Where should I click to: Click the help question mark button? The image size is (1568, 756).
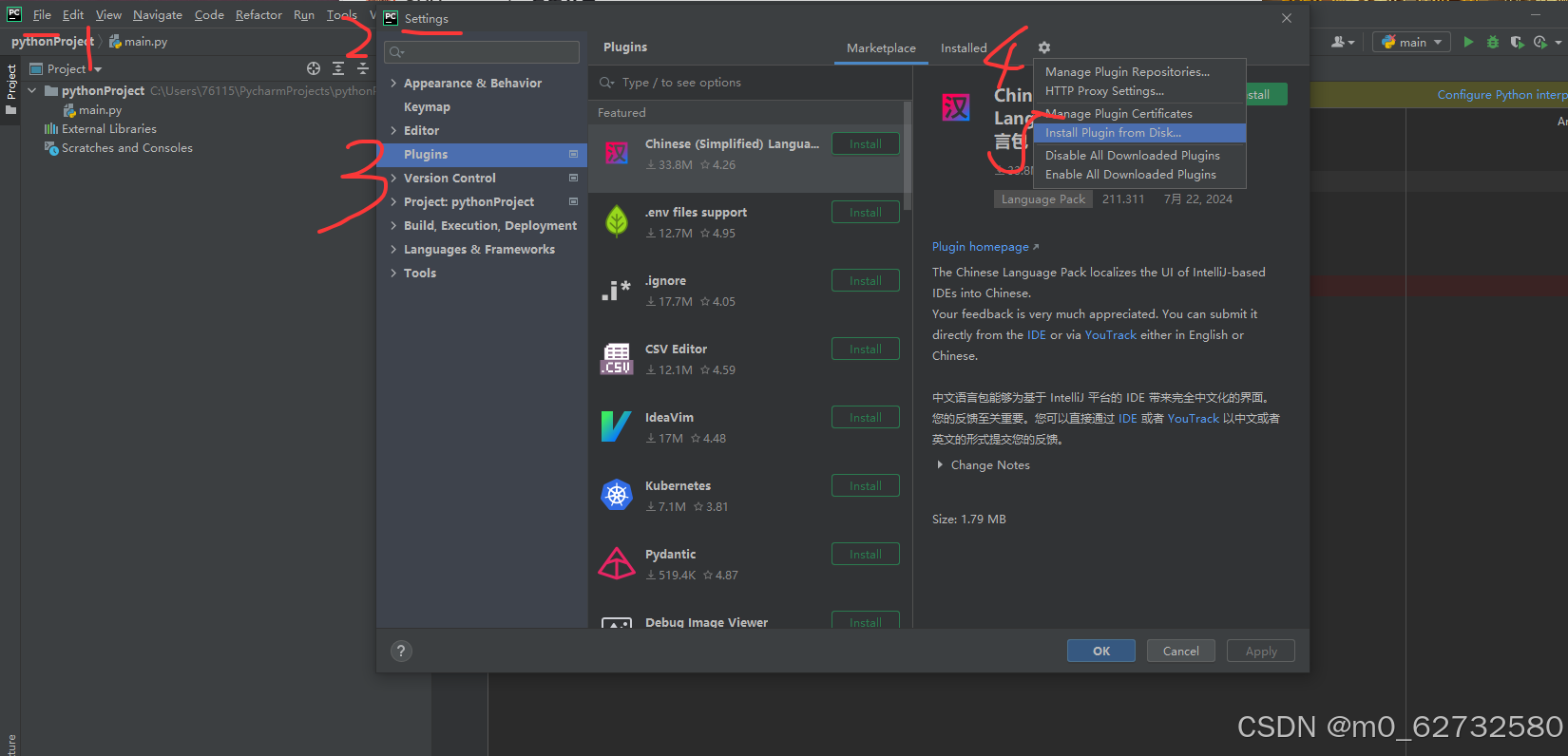click(x=401, y=651)
